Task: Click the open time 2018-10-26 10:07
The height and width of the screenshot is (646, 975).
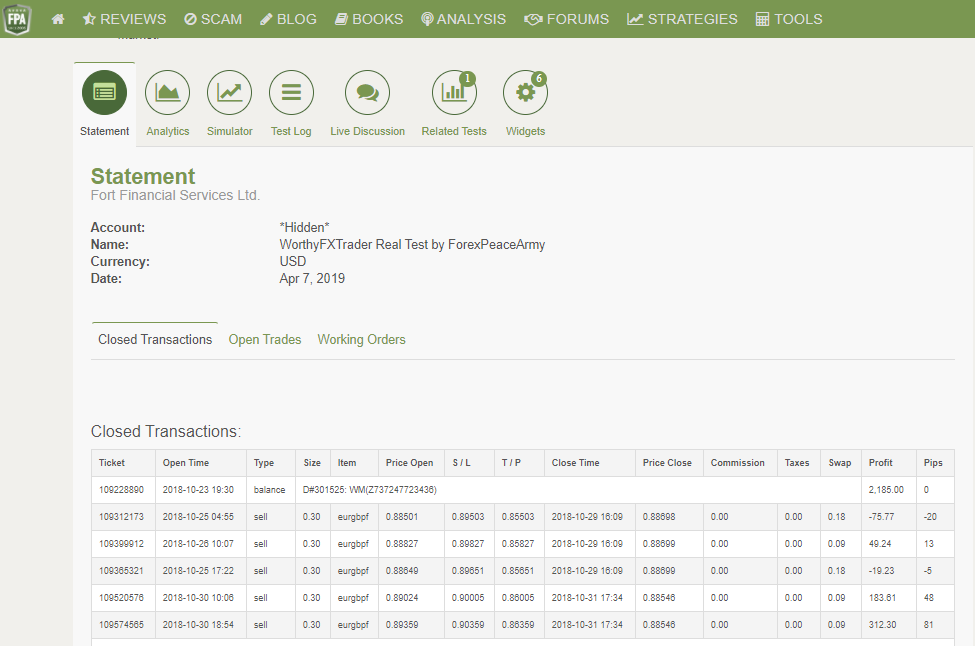Action: 198,543
